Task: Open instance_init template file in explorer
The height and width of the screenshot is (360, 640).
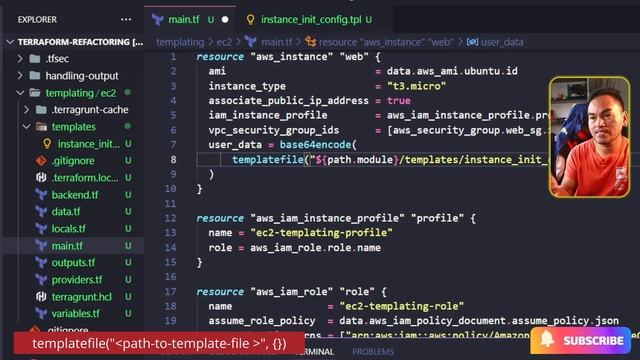Action: [x=89, y=144]
